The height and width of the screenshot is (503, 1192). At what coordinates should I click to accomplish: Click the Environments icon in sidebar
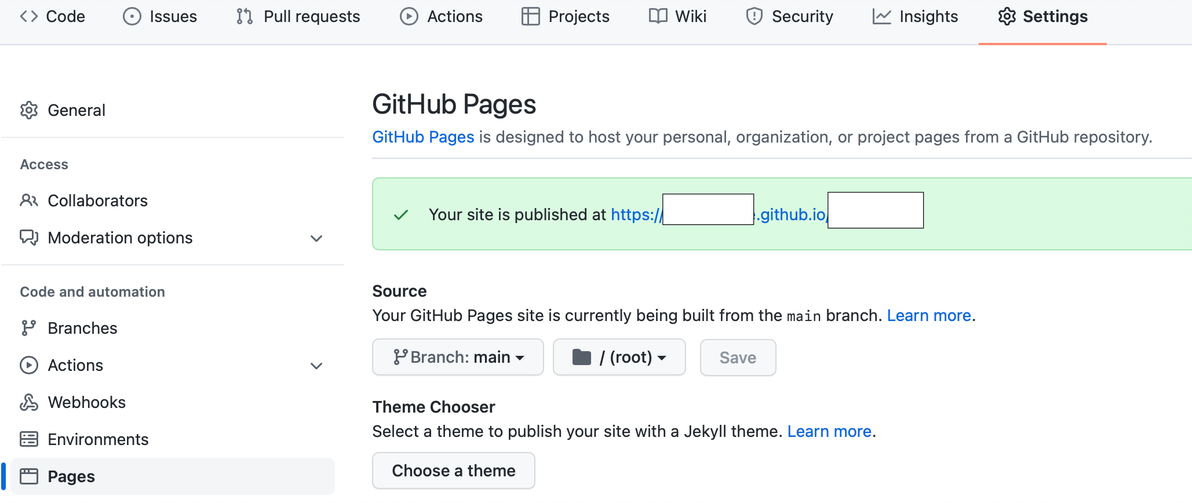pos(29,439)
